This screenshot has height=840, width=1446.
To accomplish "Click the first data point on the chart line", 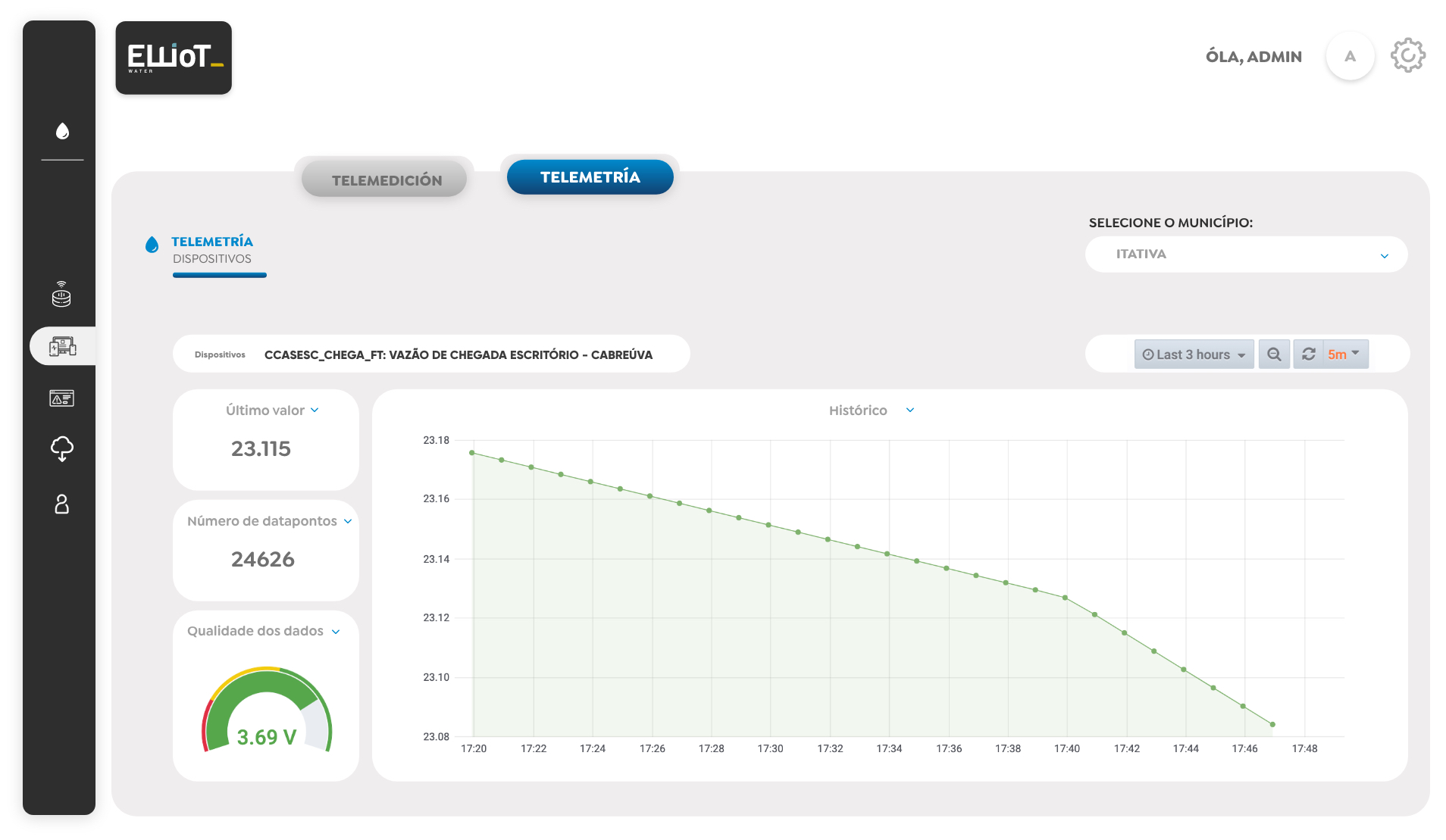I will (x=472, y=453).
